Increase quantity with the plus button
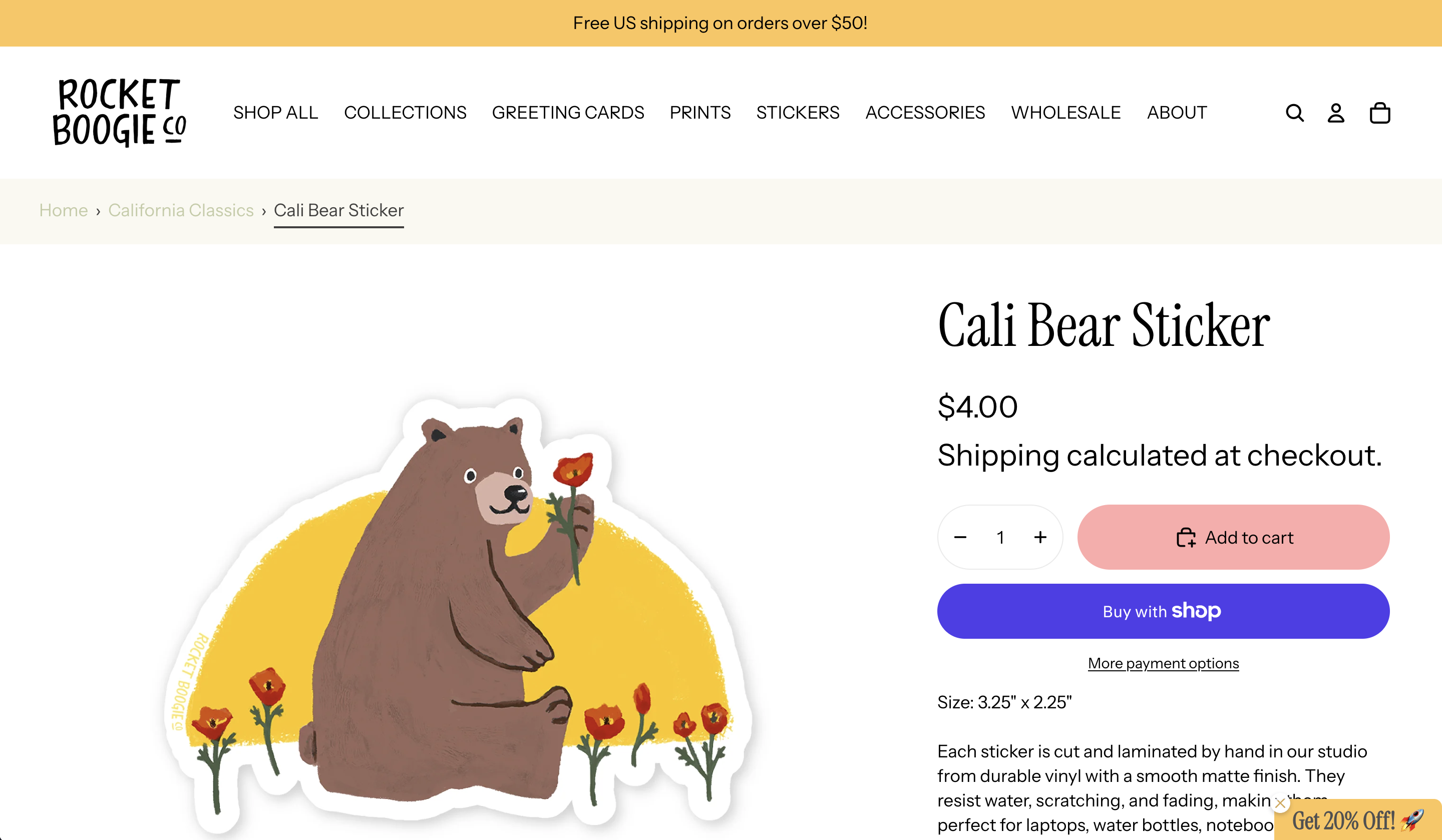This screenshot has width=1442, height=840. click(1040, 537)
